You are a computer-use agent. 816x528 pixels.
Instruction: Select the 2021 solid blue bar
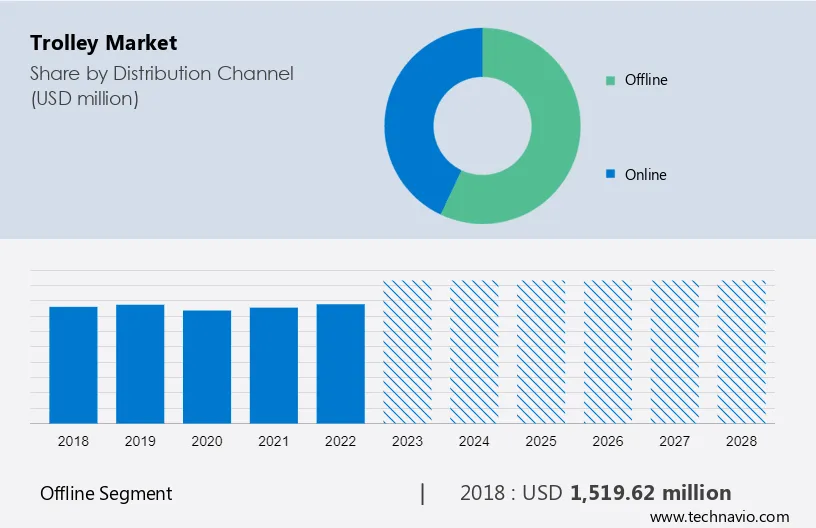[x=274, y=365]
